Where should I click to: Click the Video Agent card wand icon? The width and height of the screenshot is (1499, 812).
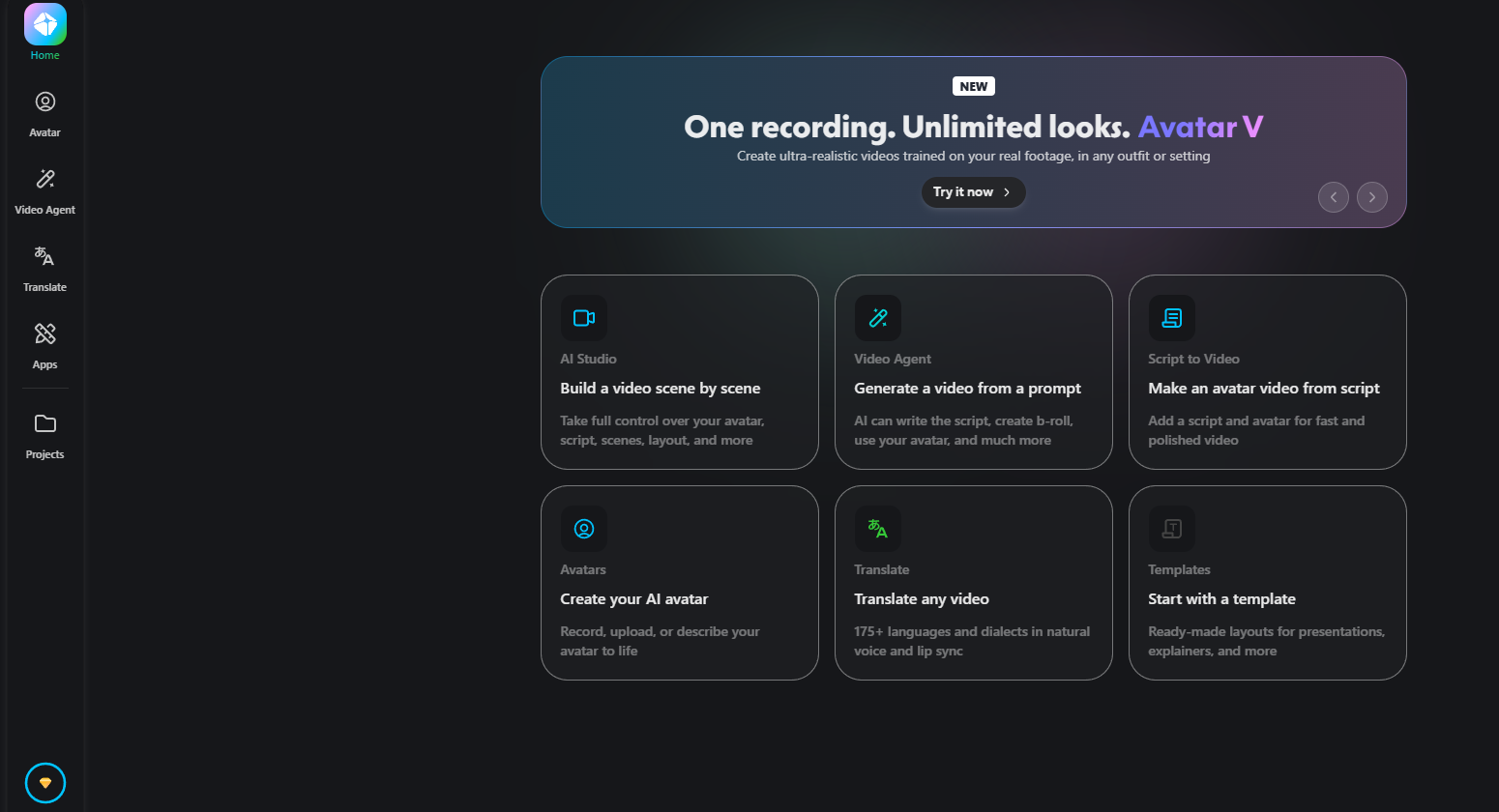point(878,318)
